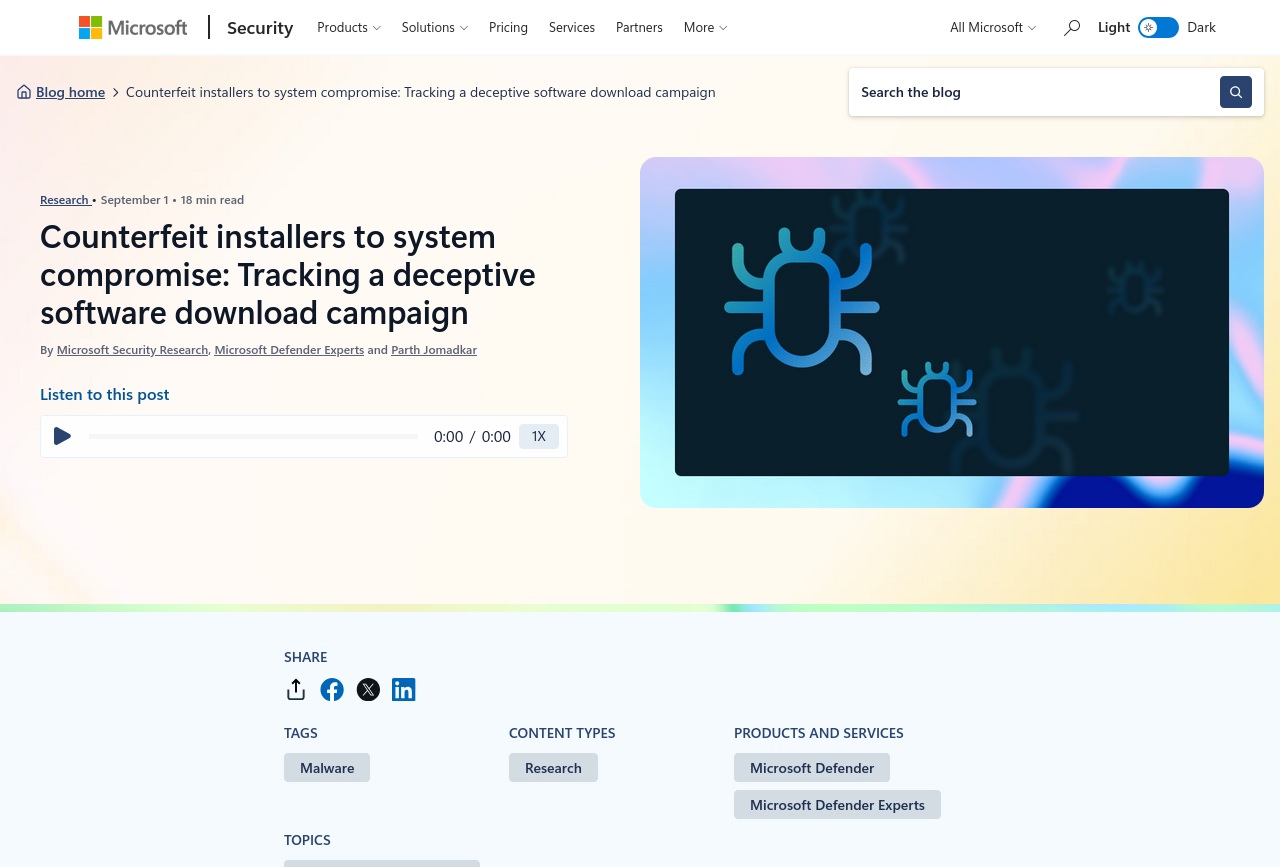
Task: Click the blue blog search button
Action: pyautogui.click(x=1236, y=92)
